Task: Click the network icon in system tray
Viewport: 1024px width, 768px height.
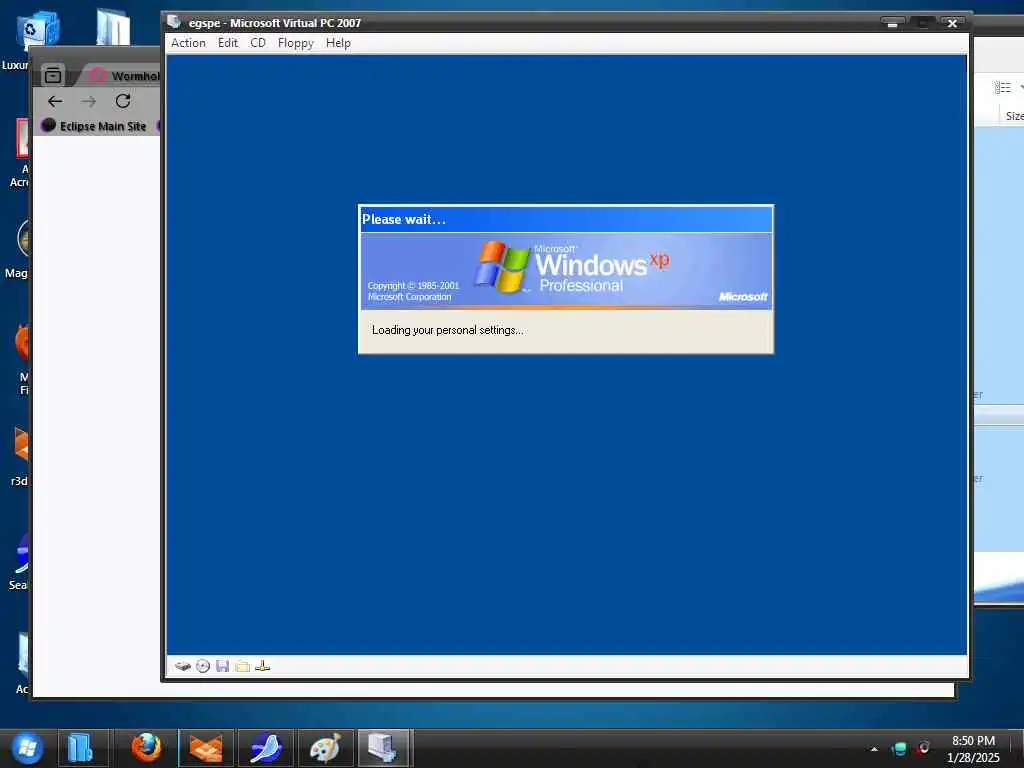Action: (899, 748)
